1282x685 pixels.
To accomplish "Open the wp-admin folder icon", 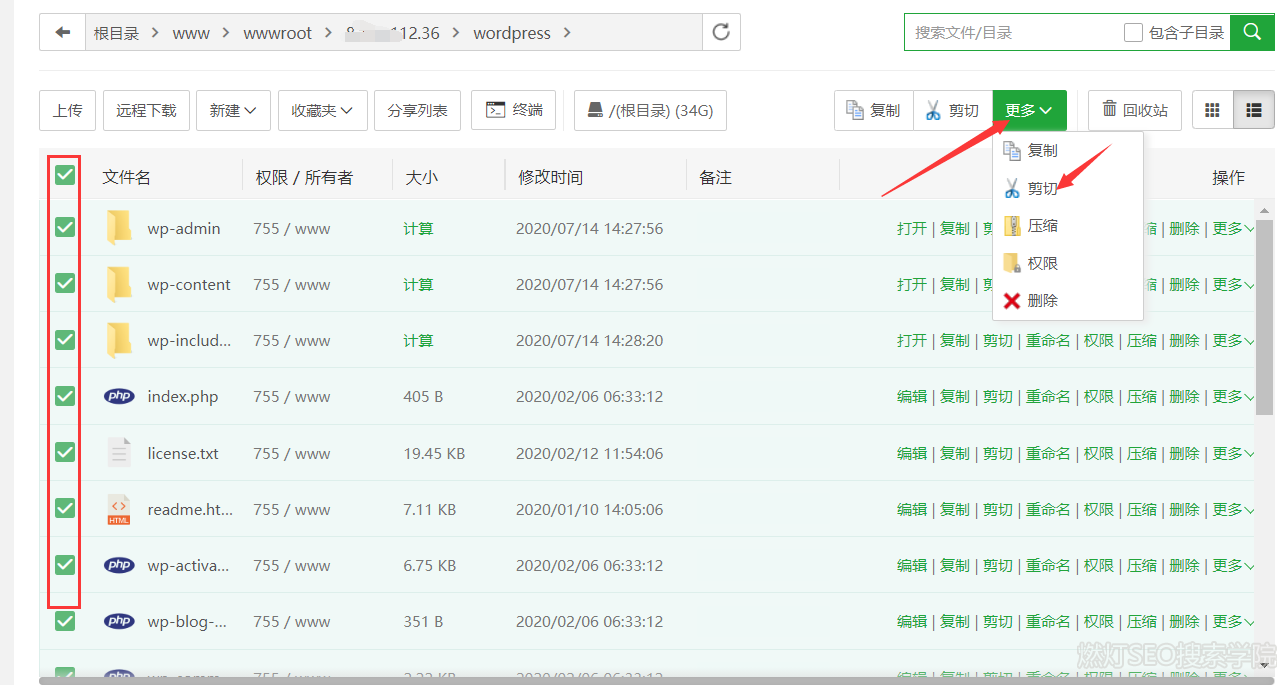I will [x=119, y=228].
